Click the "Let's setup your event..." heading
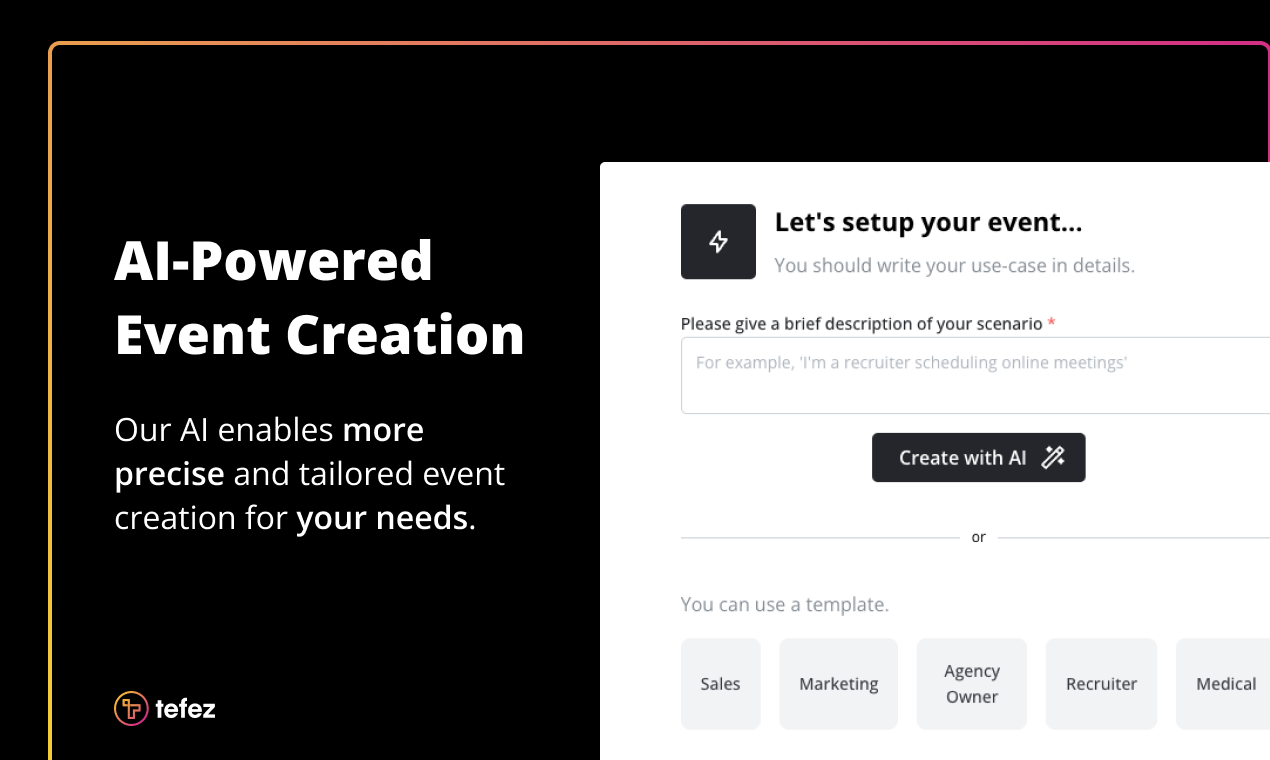 click(928, 222)
